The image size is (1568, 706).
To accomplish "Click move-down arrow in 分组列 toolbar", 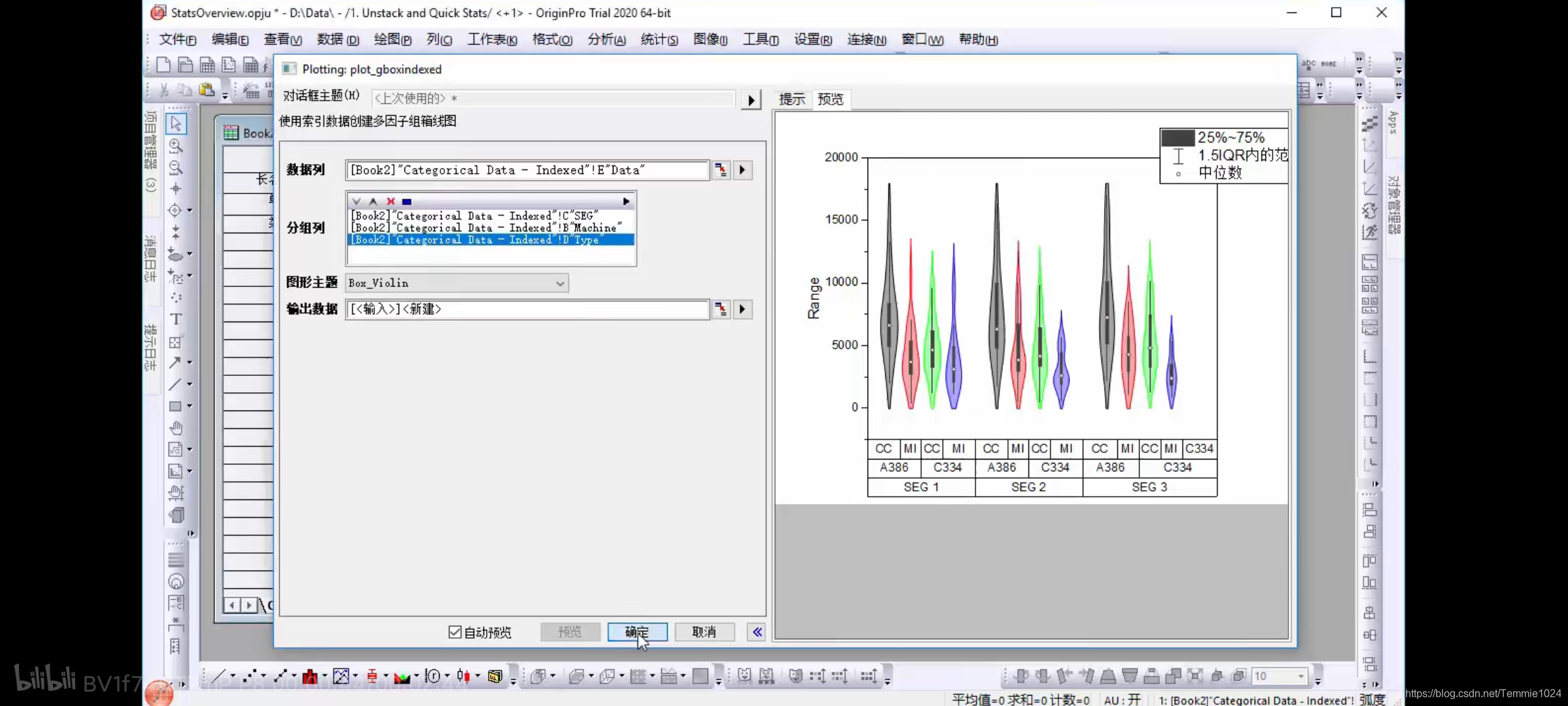I will pyautogui.click(x=356, y=201).
